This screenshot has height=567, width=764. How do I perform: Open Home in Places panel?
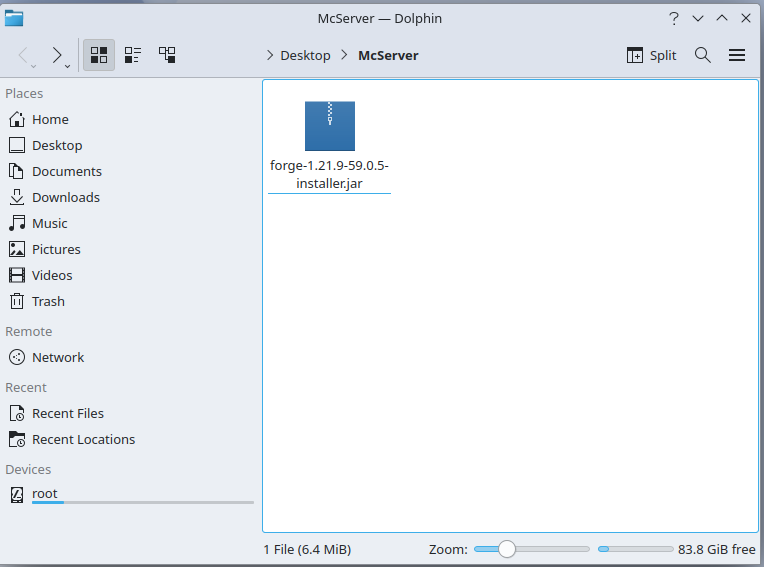(50, 119)
